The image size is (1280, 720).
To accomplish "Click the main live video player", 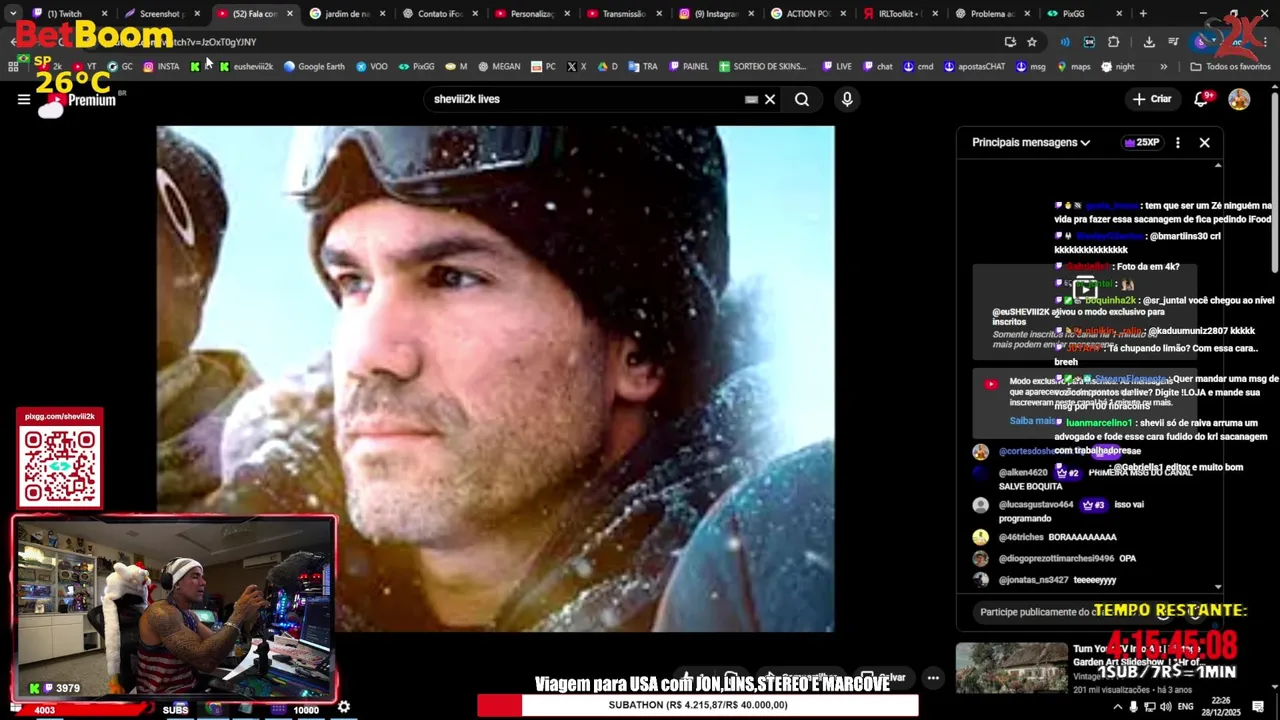I will pos(495,378).
